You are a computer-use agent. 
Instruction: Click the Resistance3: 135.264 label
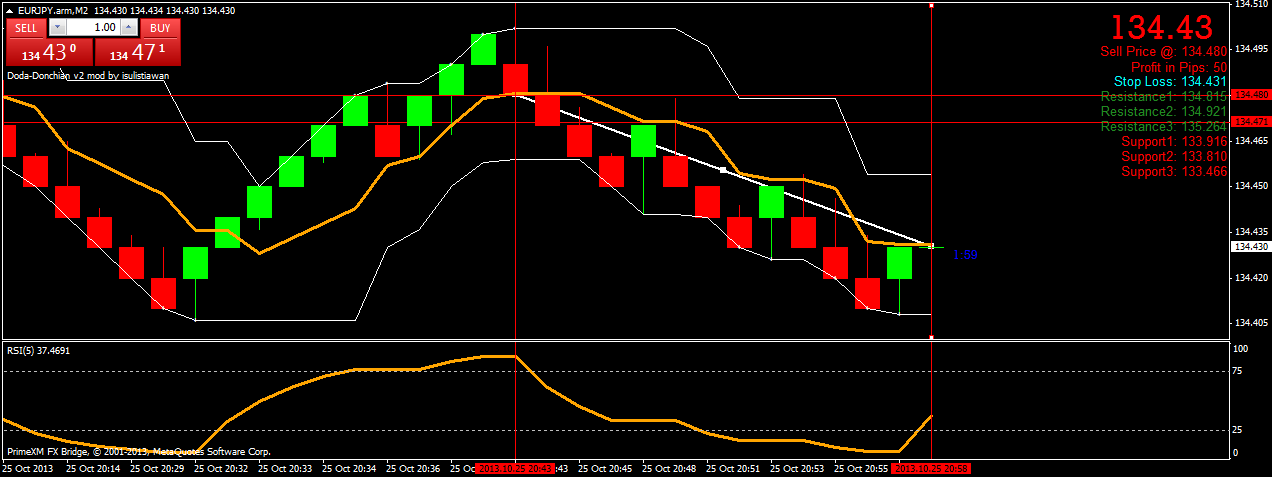coord(1163,127)
